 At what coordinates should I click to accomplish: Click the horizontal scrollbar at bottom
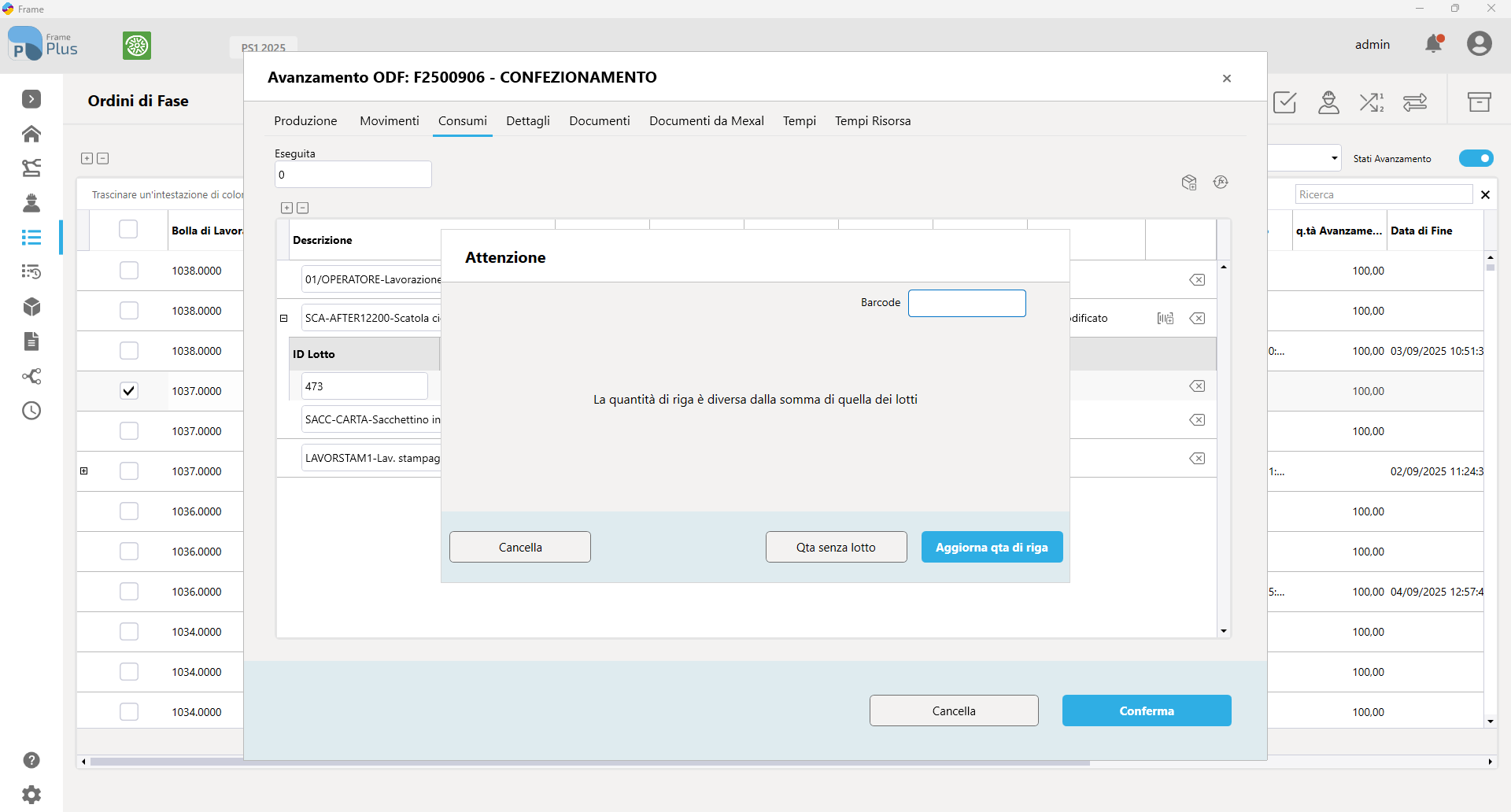point(590,762)
